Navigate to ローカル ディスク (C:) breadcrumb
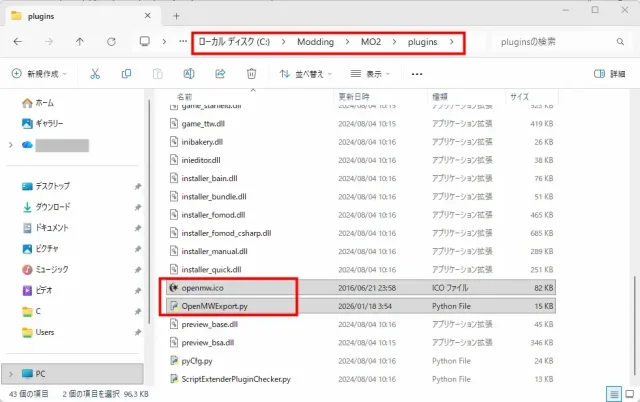Viewport: 640px width, 402px height. pyautogui.click(x=234, y=42)
